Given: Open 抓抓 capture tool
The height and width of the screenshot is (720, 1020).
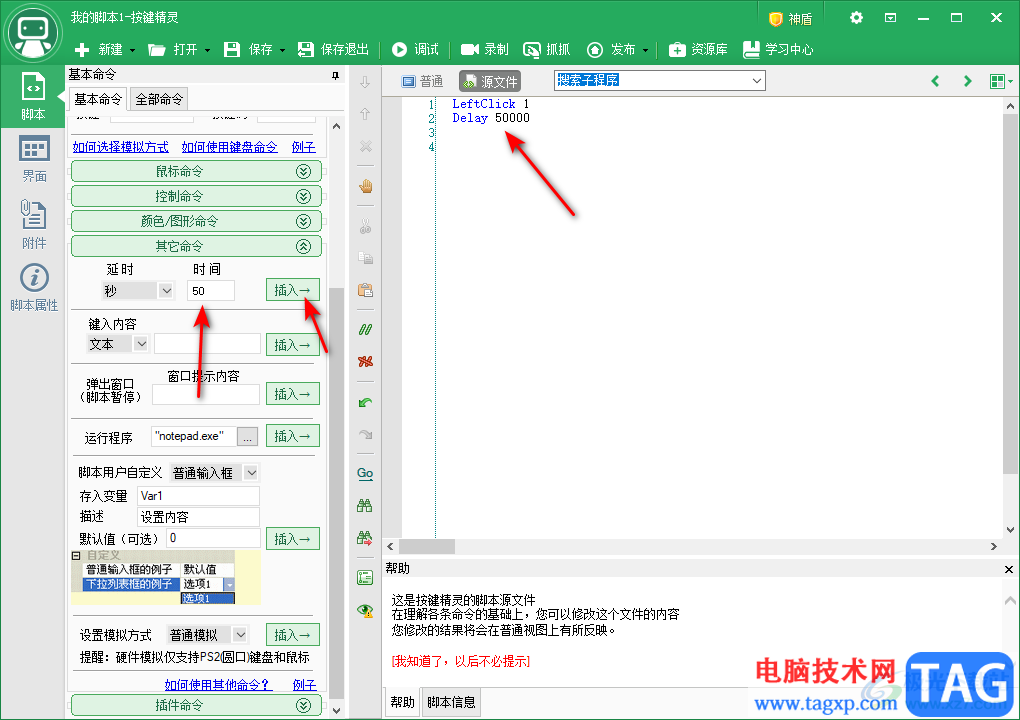Looking at the screenshot, I should coord(546,49).
